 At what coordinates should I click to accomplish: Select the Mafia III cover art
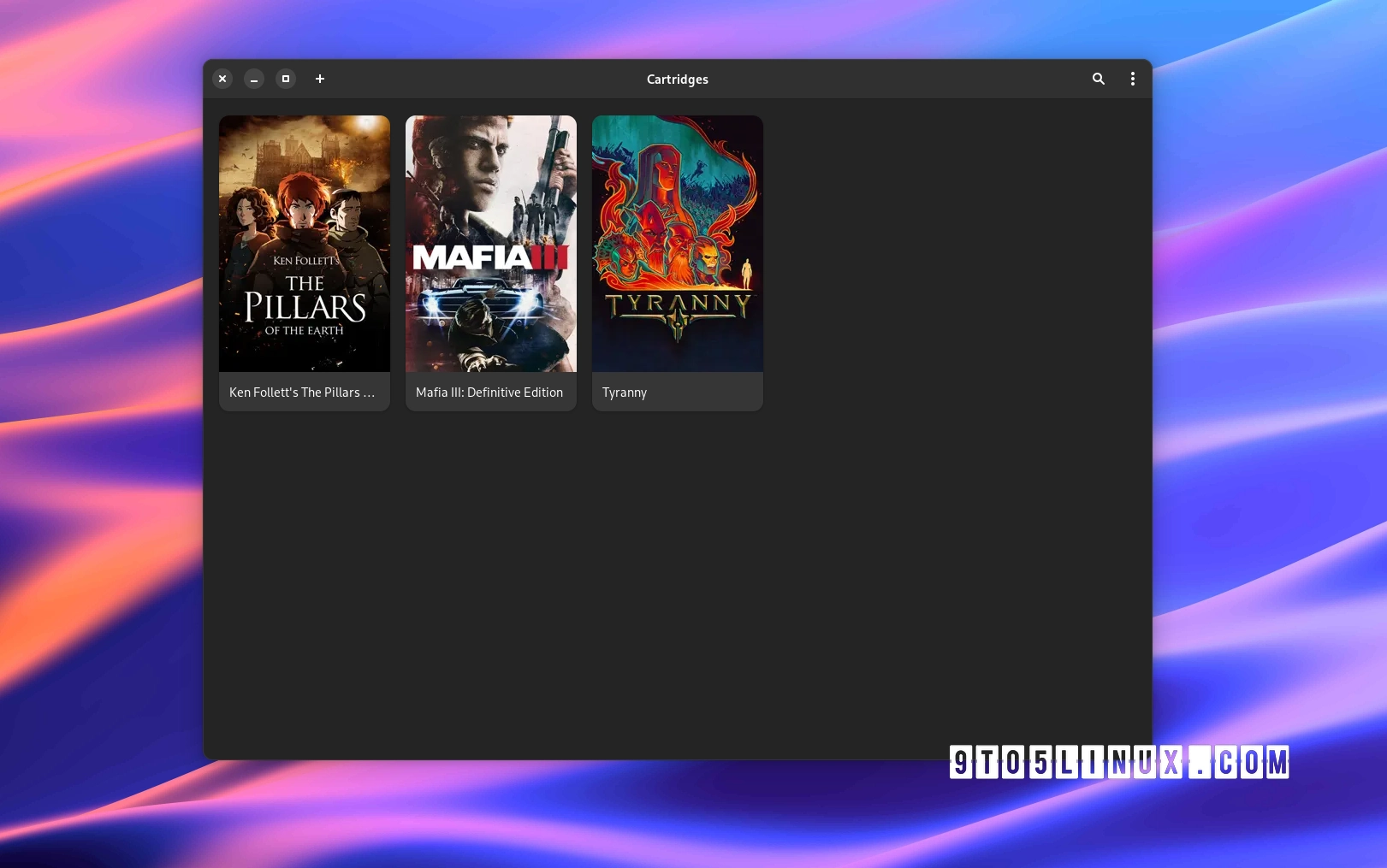click(490, 244)
